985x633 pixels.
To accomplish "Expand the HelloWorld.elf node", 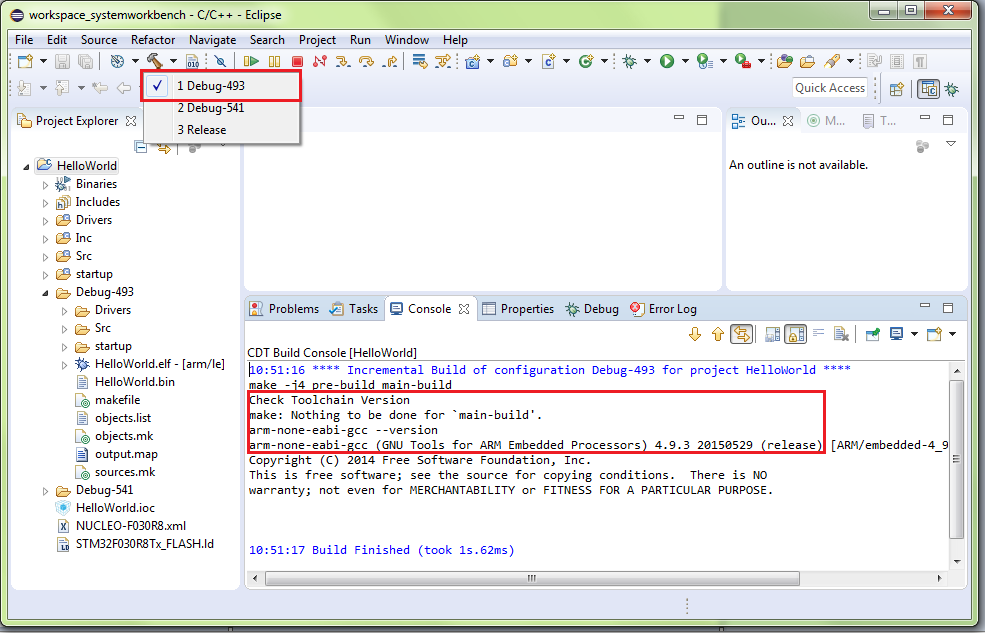I will pos(64,365).
